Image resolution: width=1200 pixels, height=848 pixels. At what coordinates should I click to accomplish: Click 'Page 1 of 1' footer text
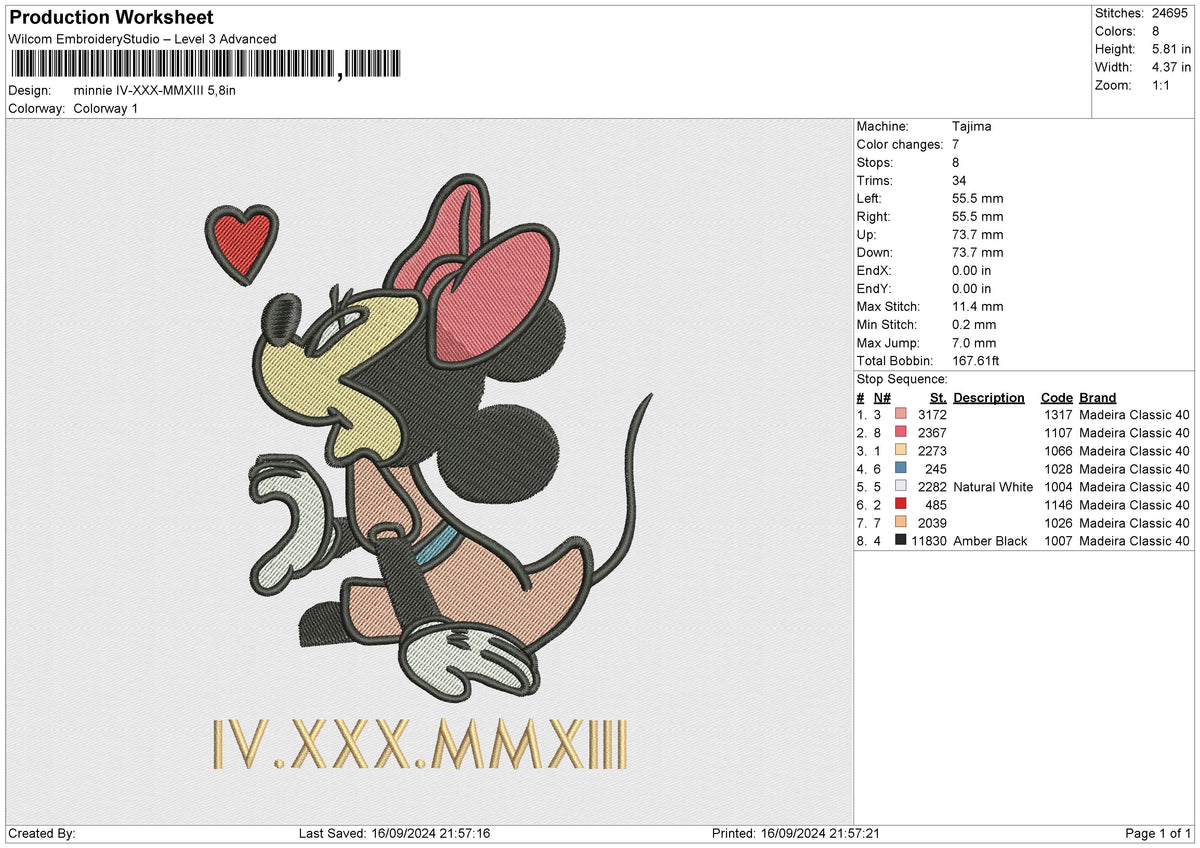(x=1158, y=833)
